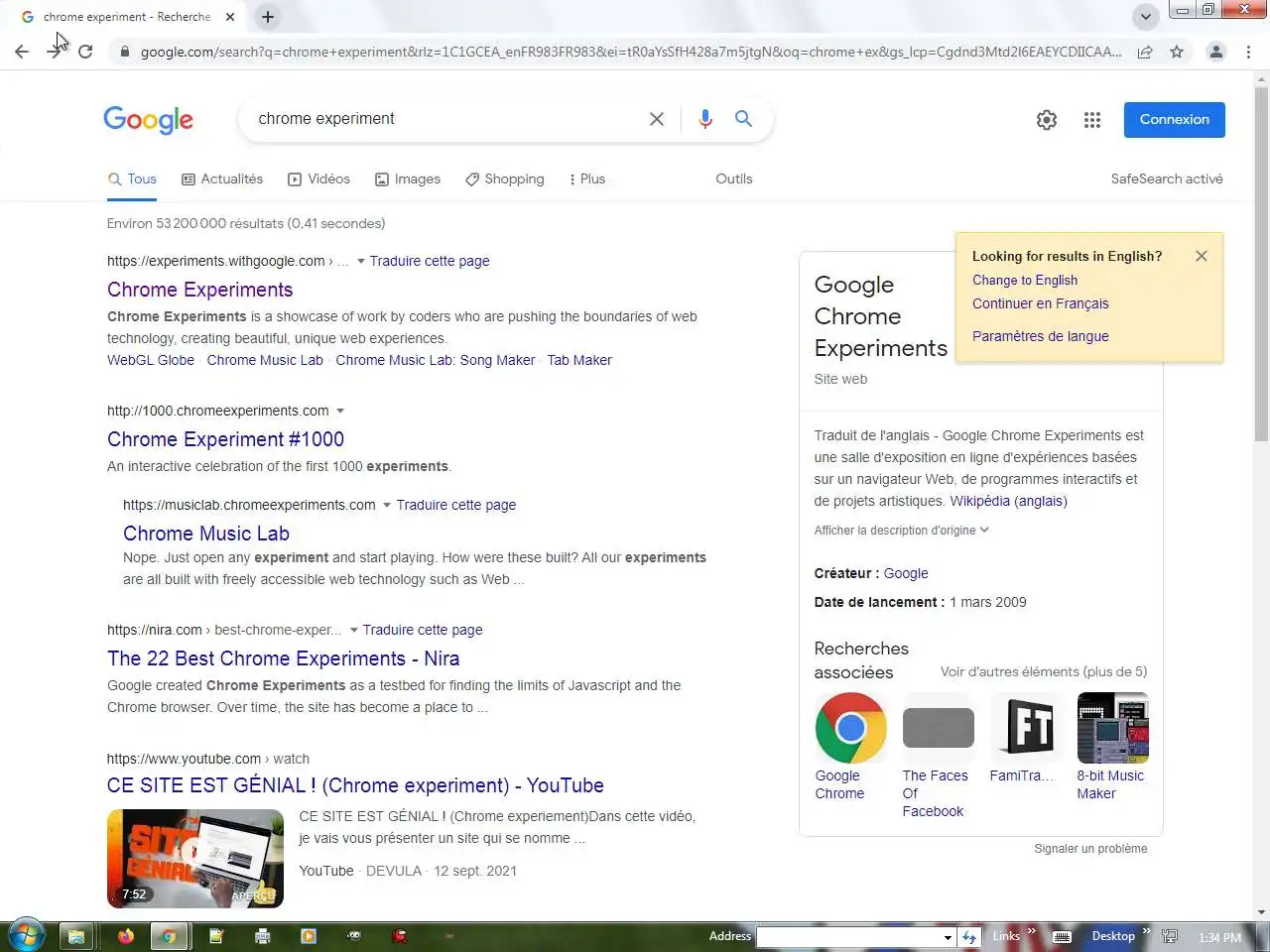This screenshot has width=1270, height=952.
Task: Click the tab search chevron button
Action: click(x=1146, y=17)
